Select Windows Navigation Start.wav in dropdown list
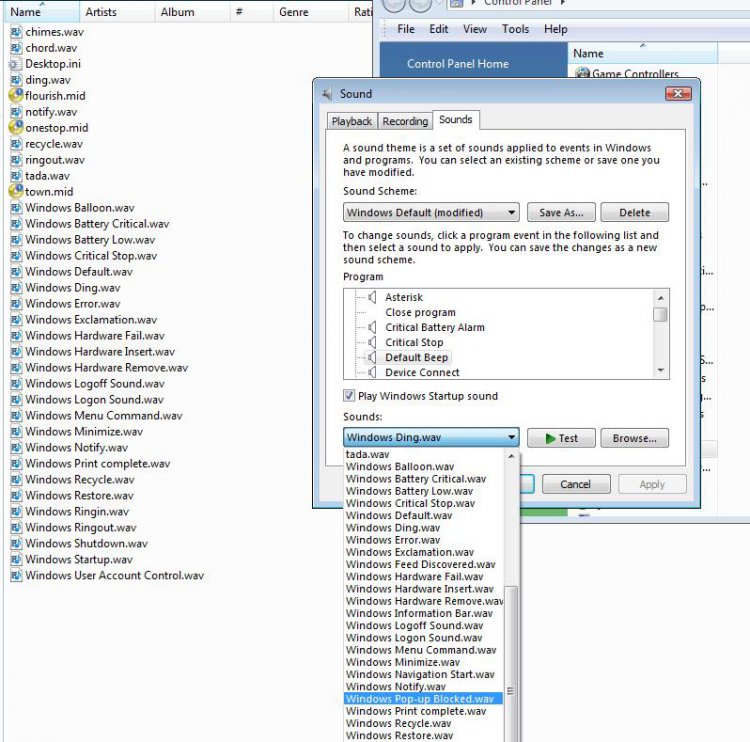The width and height of the screenshot is (750, 742). pos(423,675)
